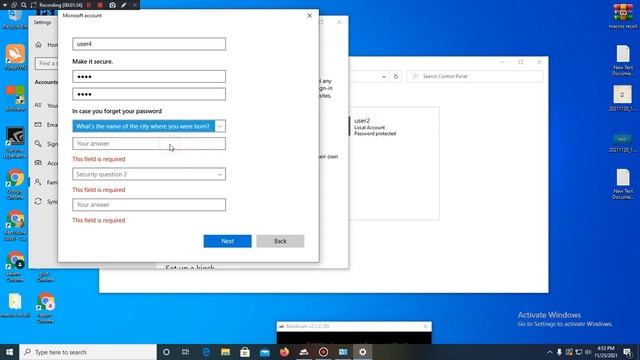The width and height of the screenshot is (640, 360).
Task: Select the top New Text Document desktop file
Action: [623, 60]
